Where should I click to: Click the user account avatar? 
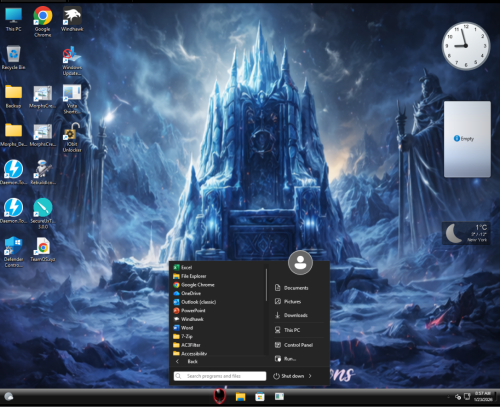pyautogui.click(x=300, y=262)
